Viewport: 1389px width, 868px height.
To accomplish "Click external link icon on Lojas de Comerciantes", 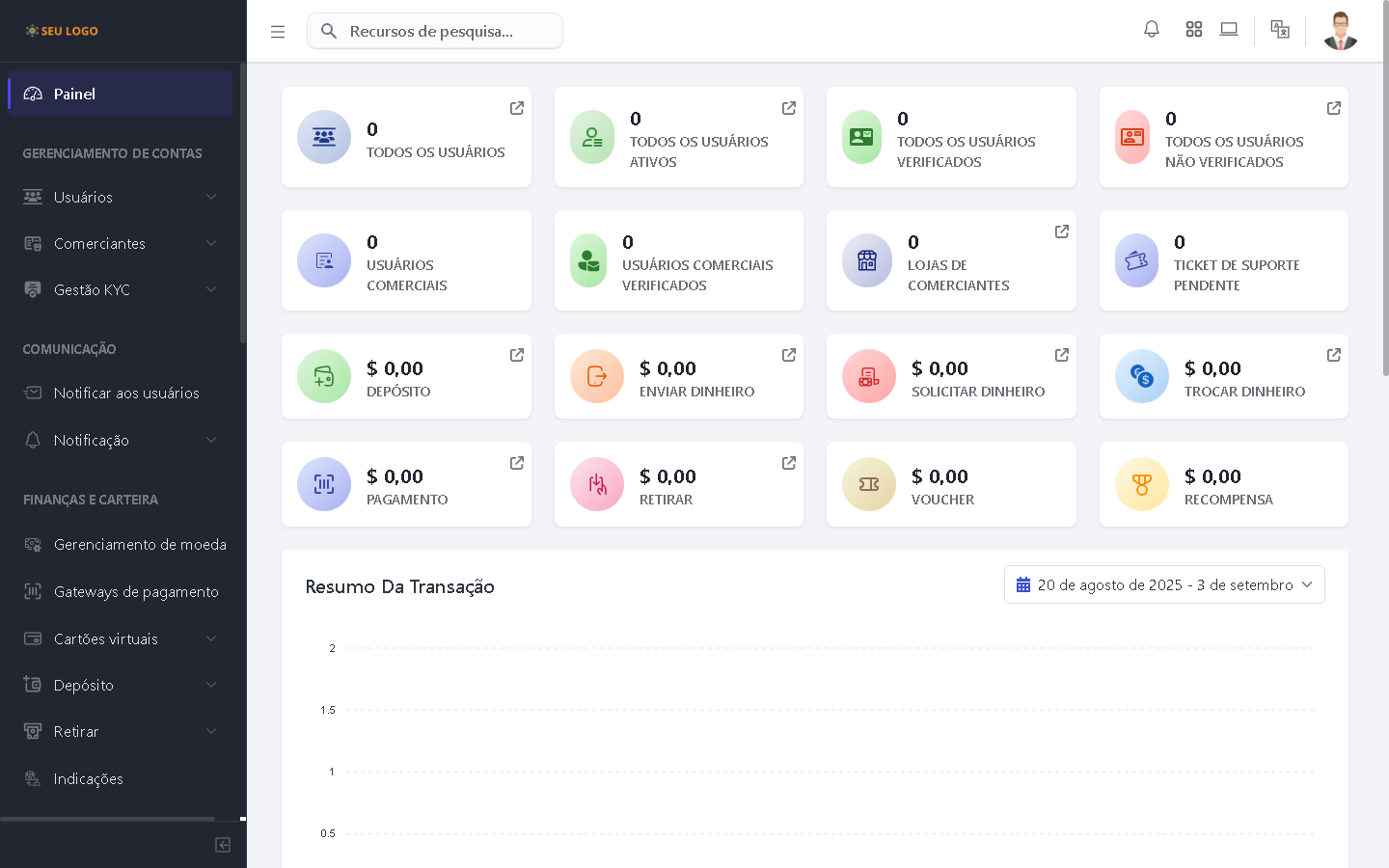I will 1062,231.
